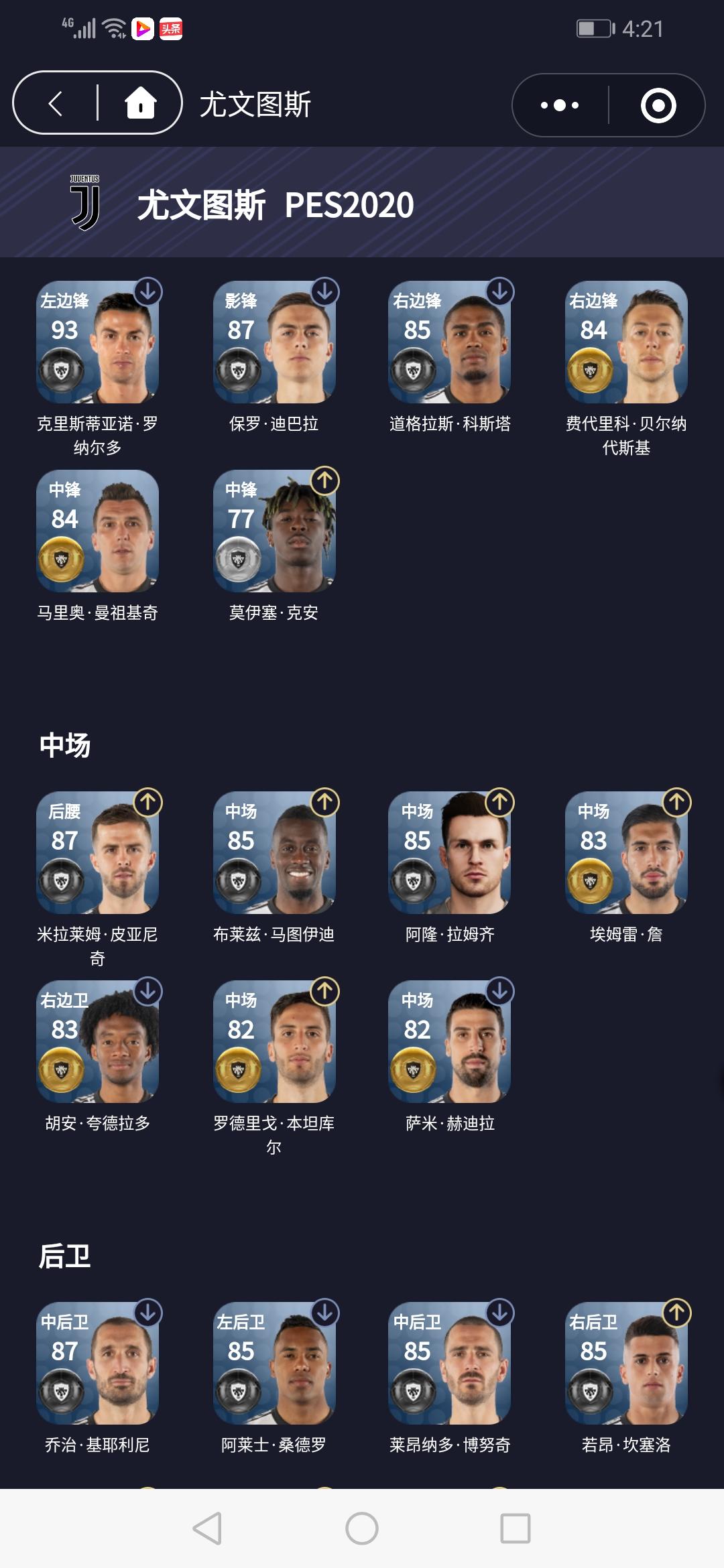Tap the gold ball icon on Mandžukić's card

pos(62,559)
